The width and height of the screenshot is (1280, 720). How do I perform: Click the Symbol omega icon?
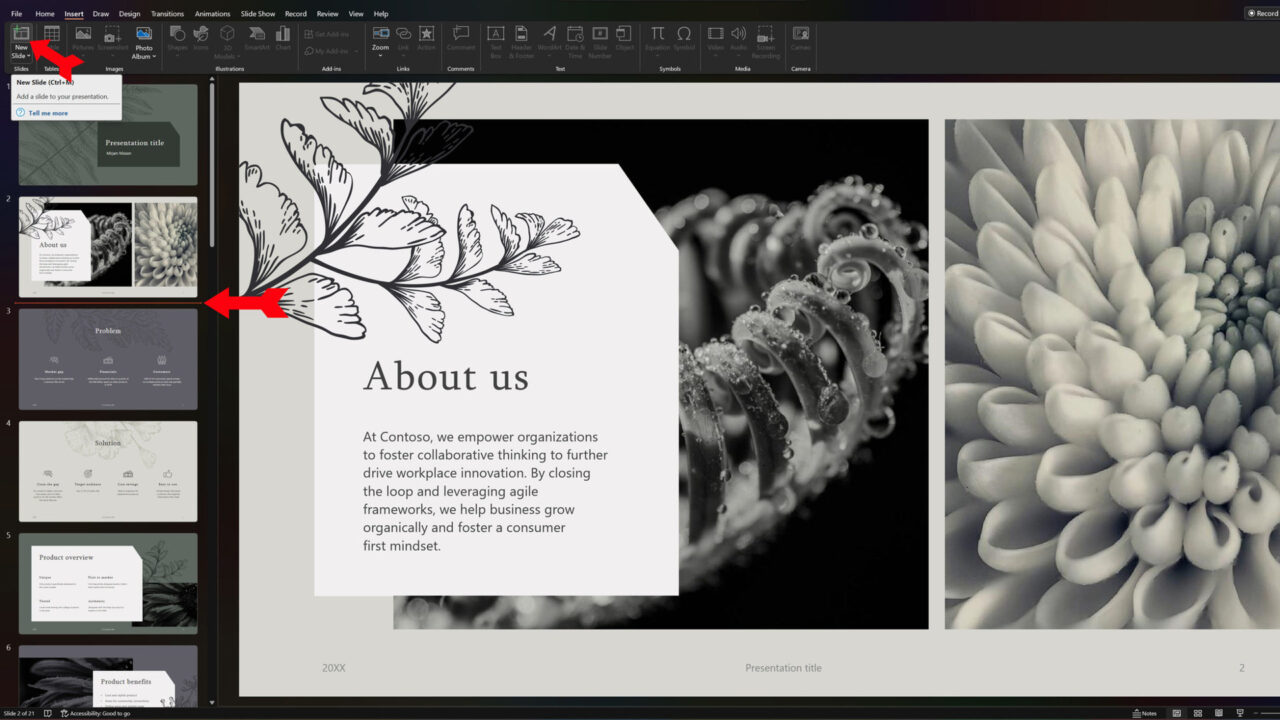click(x=684, y=34)
